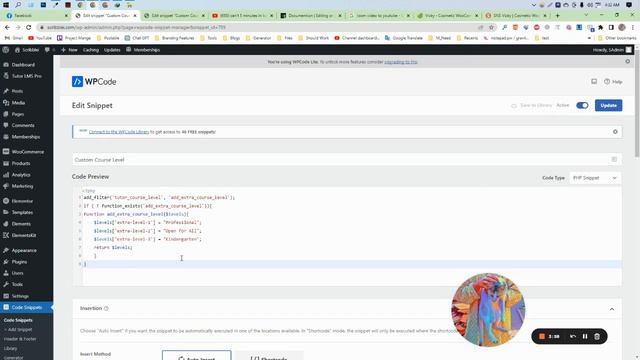
Task: Open Comments menu in sidebar
Action: tap(23, 125)
